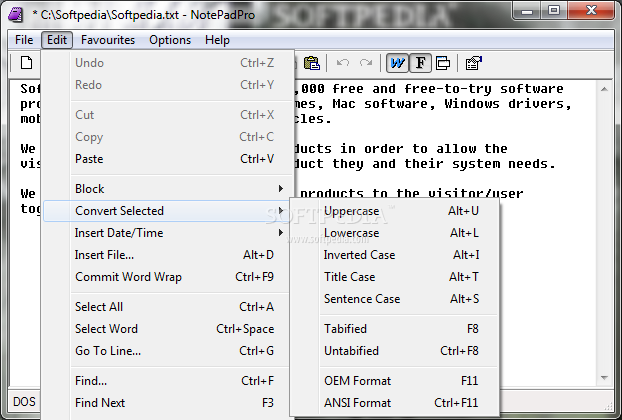The width and height of the screenshot is (622, 420).
Task: Click the overlapping windows toolbar icon
Action: pos(443,63)
